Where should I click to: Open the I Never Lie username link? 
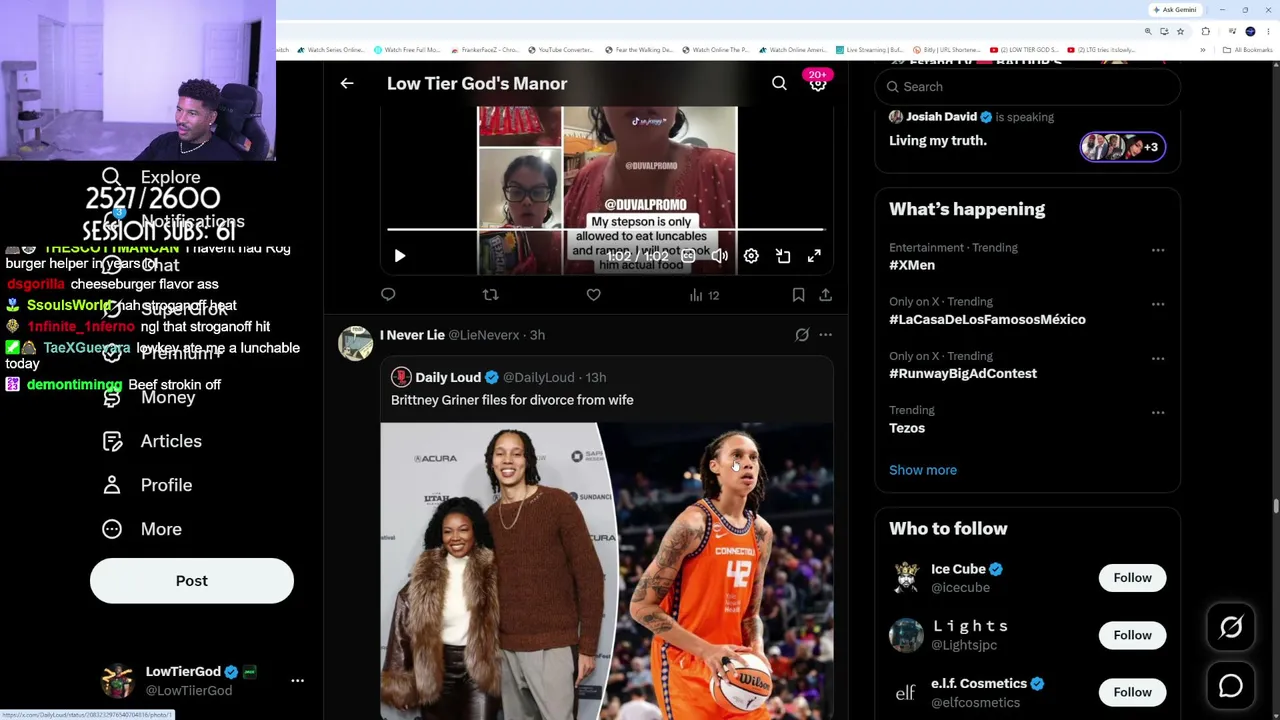coord(412,335)
